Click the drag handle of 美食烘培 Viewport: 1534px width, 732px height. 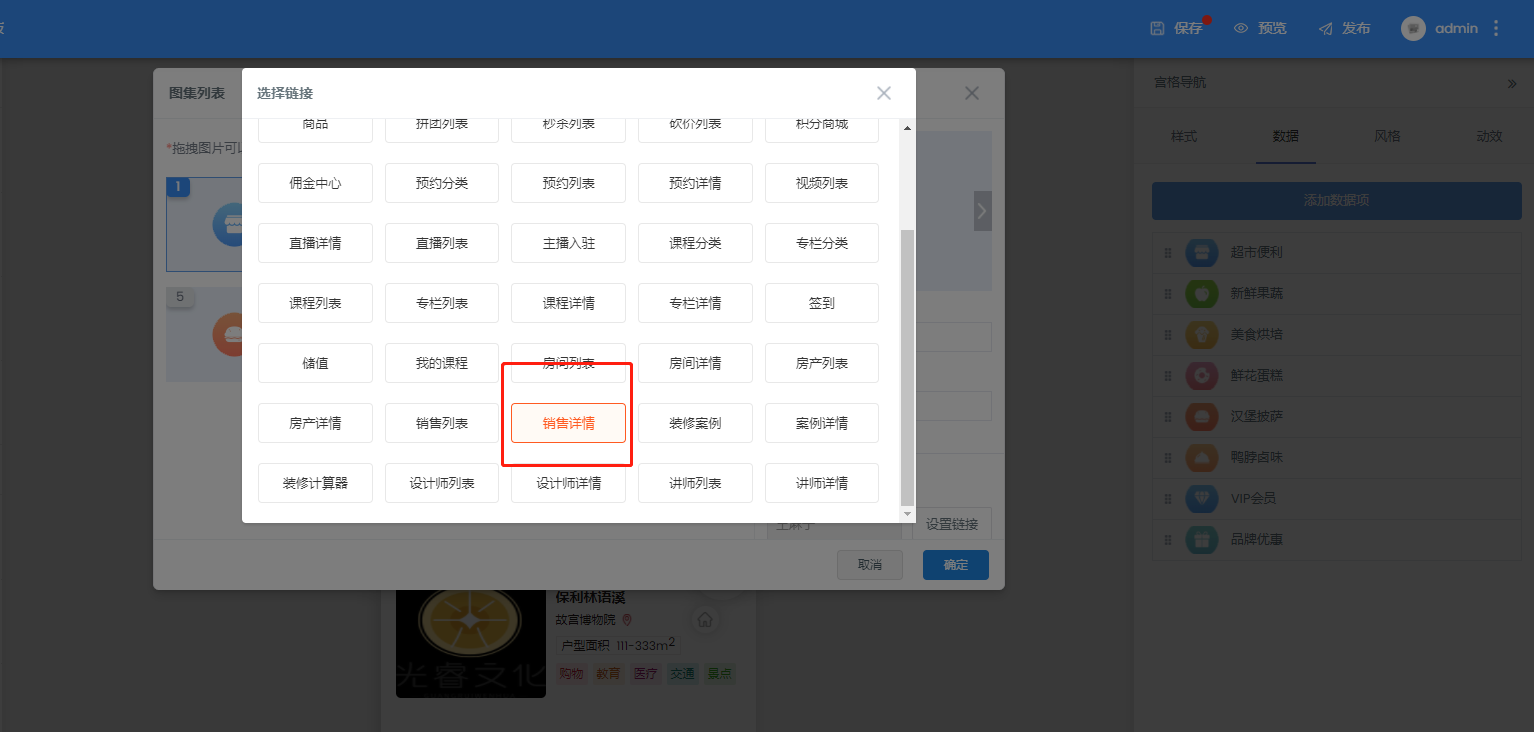1167,335
